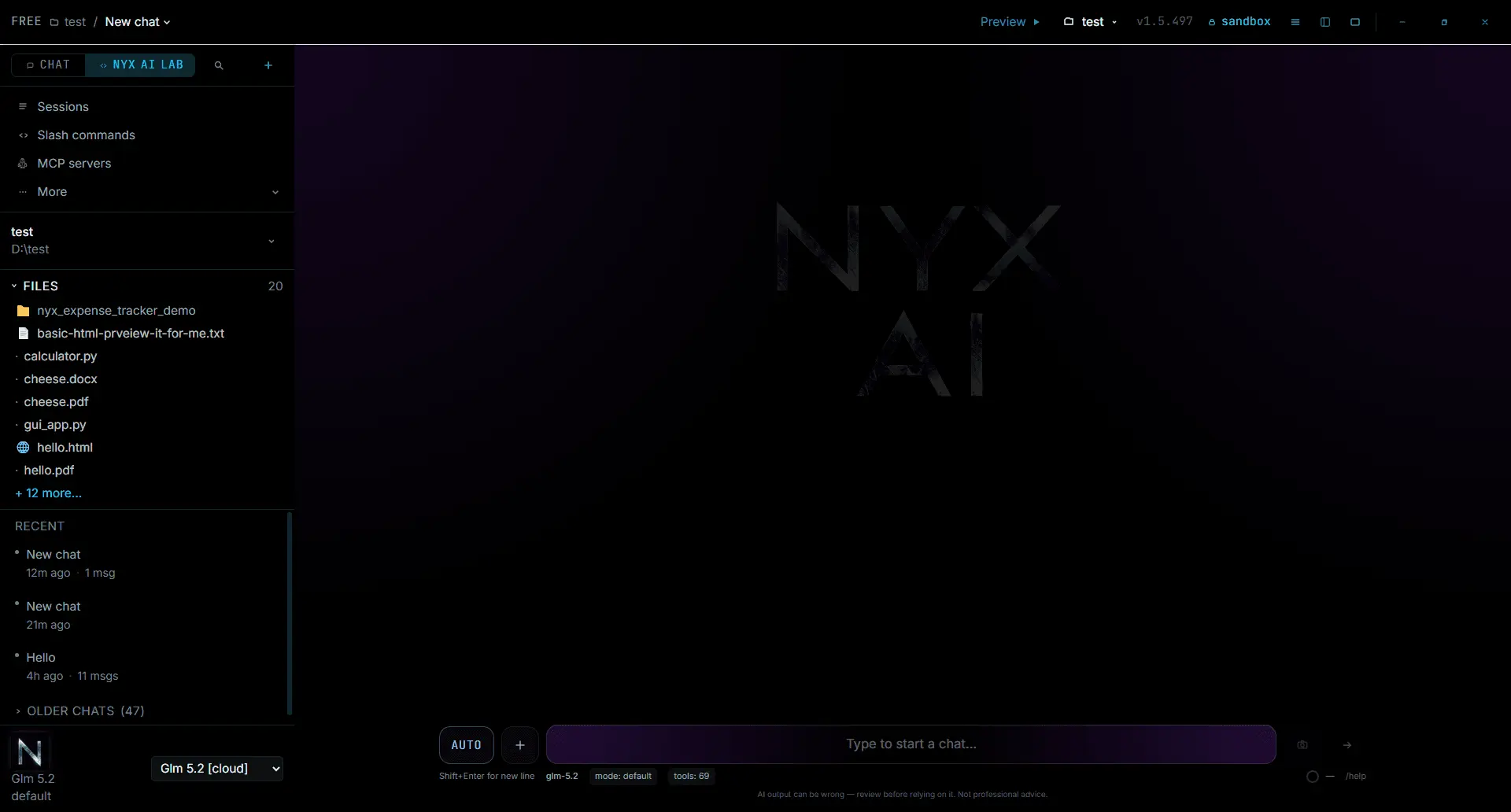This screenshot has height=812, width=1511.
Task: Click the NYX N logo in the bottom left
Action: click(x=30, y=753)
